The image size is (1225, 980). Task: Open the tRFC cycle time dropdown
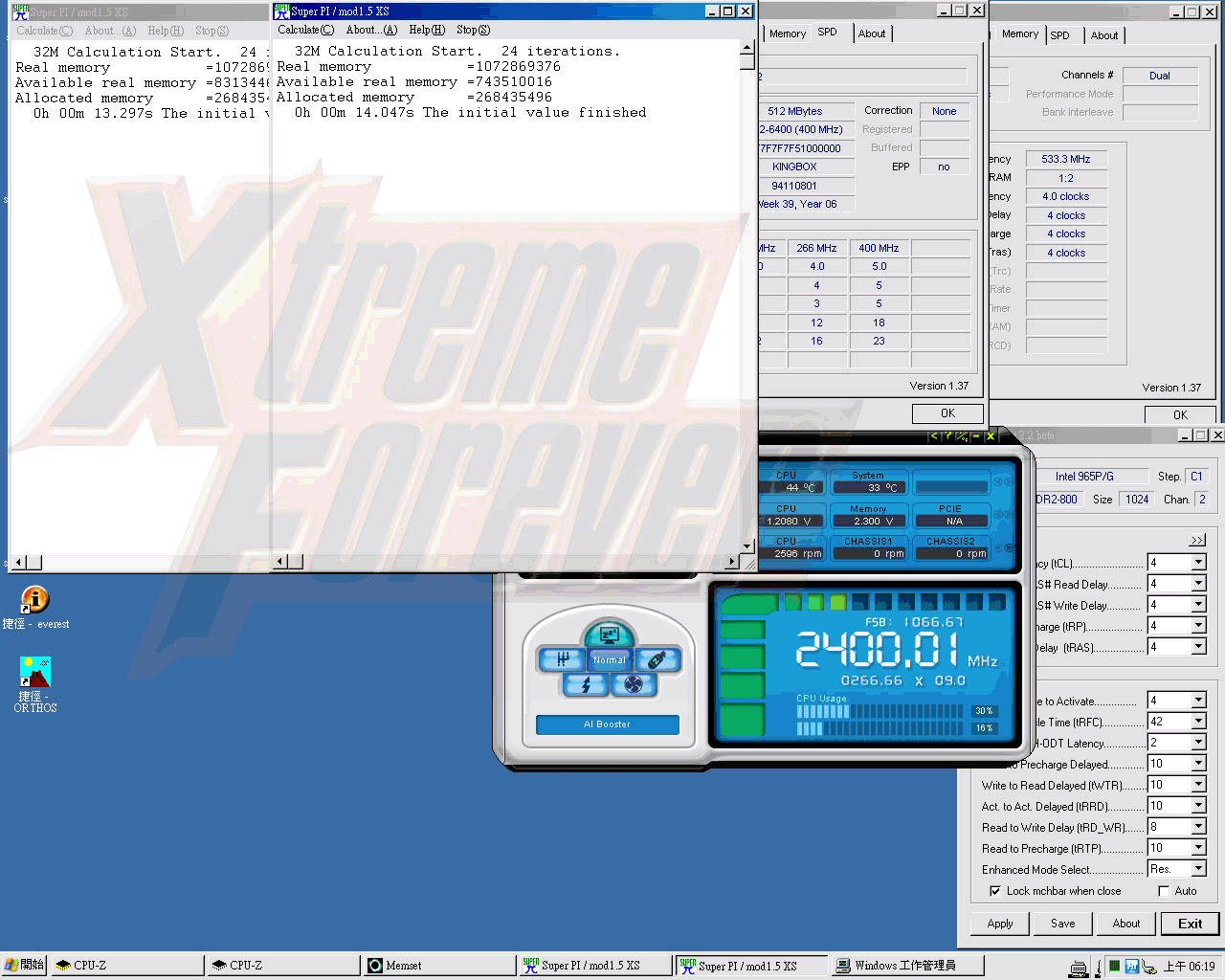(1198, 722)
